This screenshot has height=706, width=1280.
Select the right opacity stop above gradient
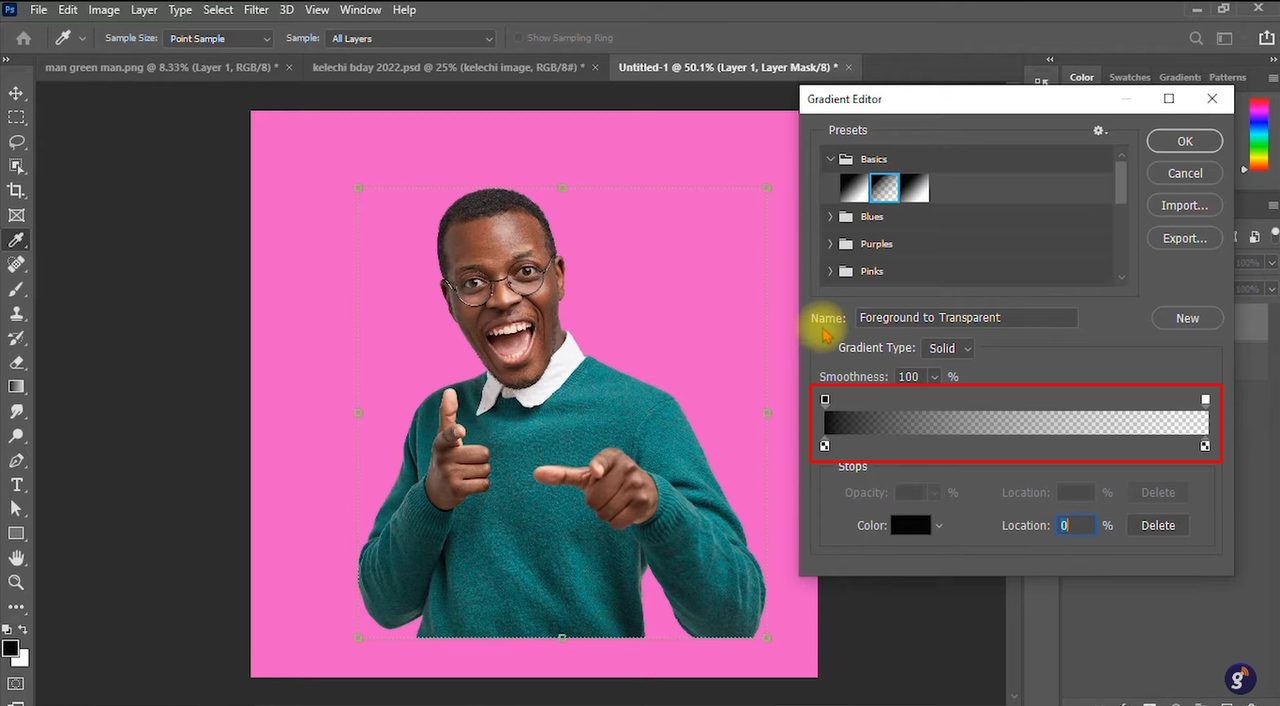[1205, 399]
